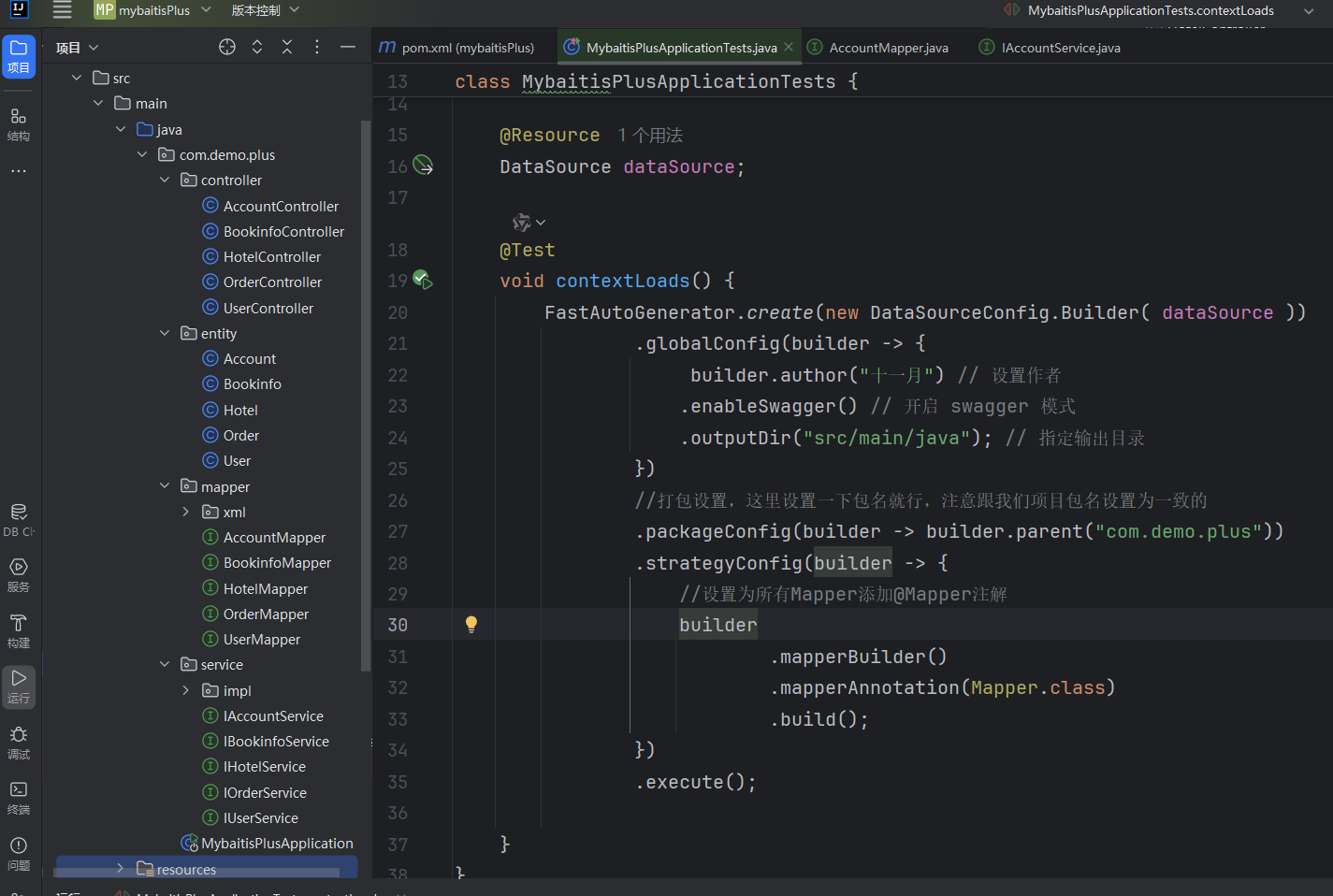Open the mybaitisPlus project dropdown
Viewport: 1333px width, 896px height.
tap(153, 10)
